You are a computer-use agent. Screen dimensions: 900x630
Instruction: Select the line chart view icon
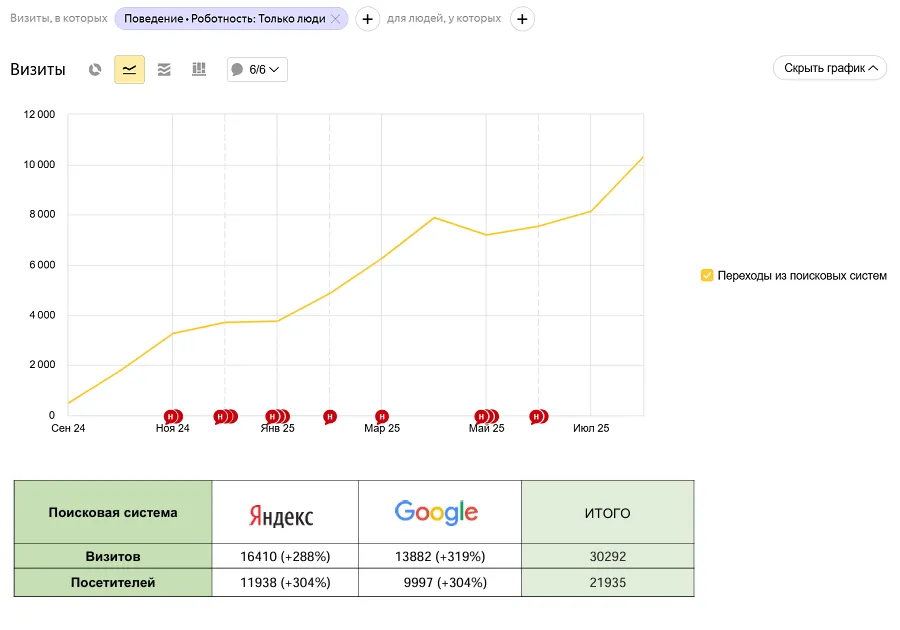pos(129,70)
